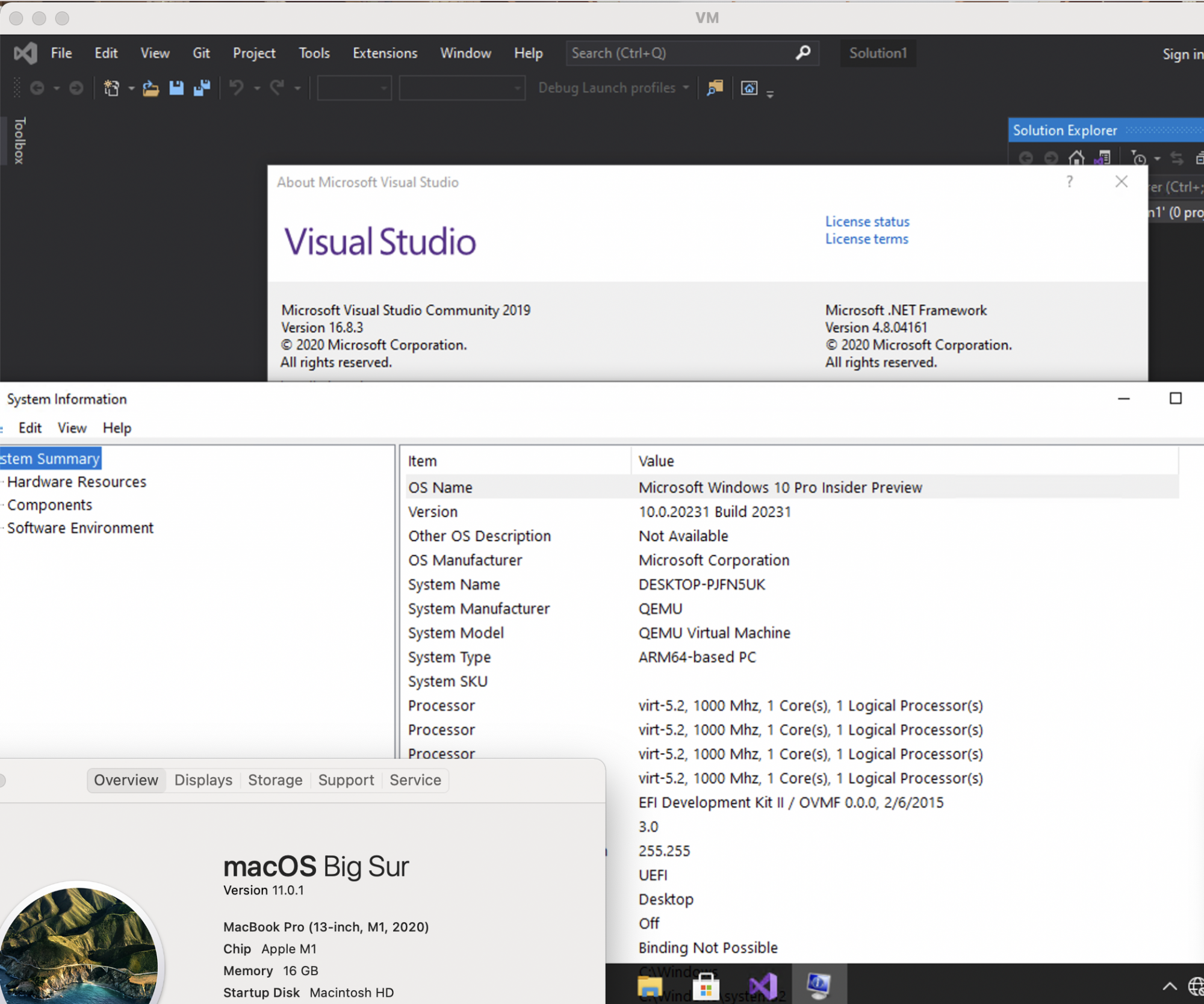Viewport: 1204px width, 1004px height.
Task: Select Components in the System Information tree
Action: tap(49, 505)
